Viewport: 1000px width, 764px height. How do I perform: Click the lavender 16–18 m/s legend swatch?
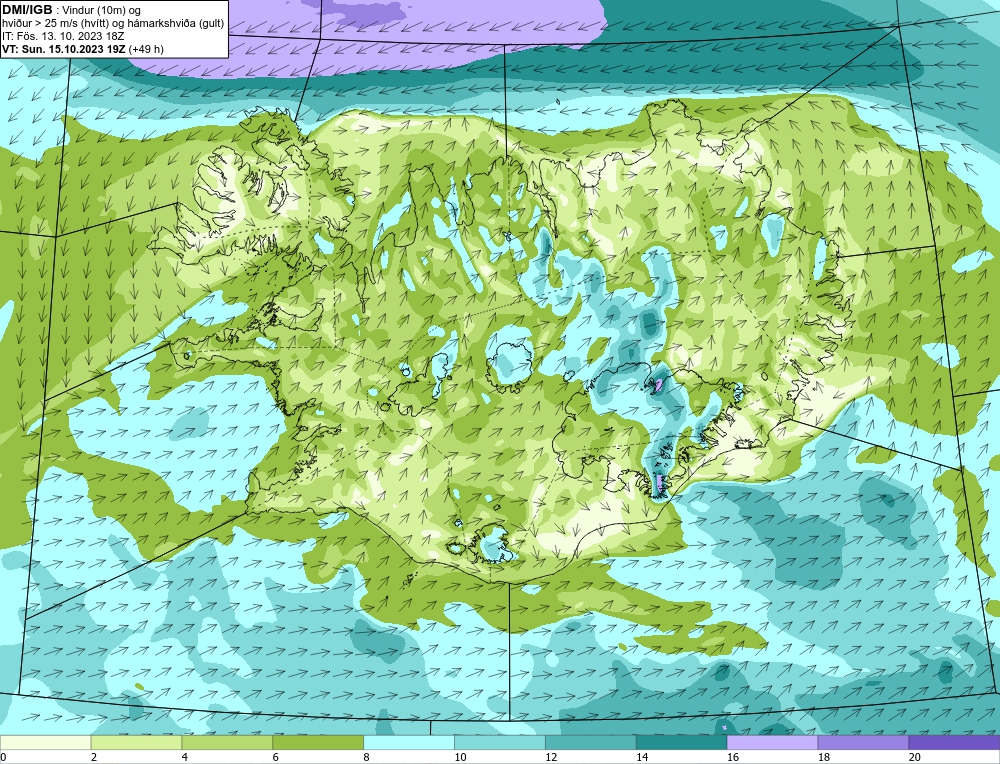pyautogui.click(x=772, y=742)
